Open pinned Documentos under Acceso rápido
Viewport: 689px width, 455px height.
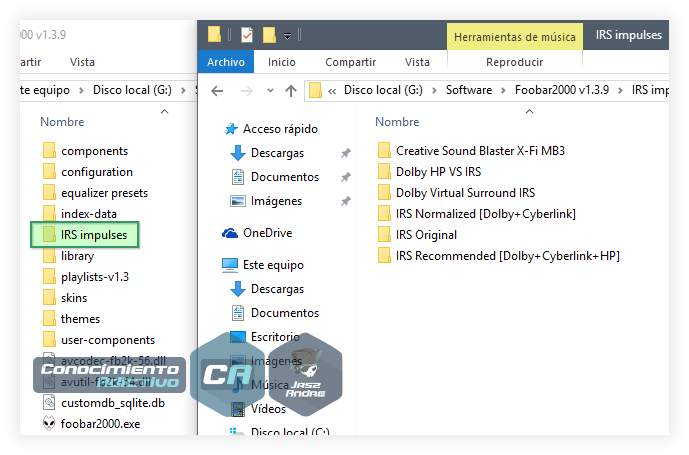coord(275,177)
